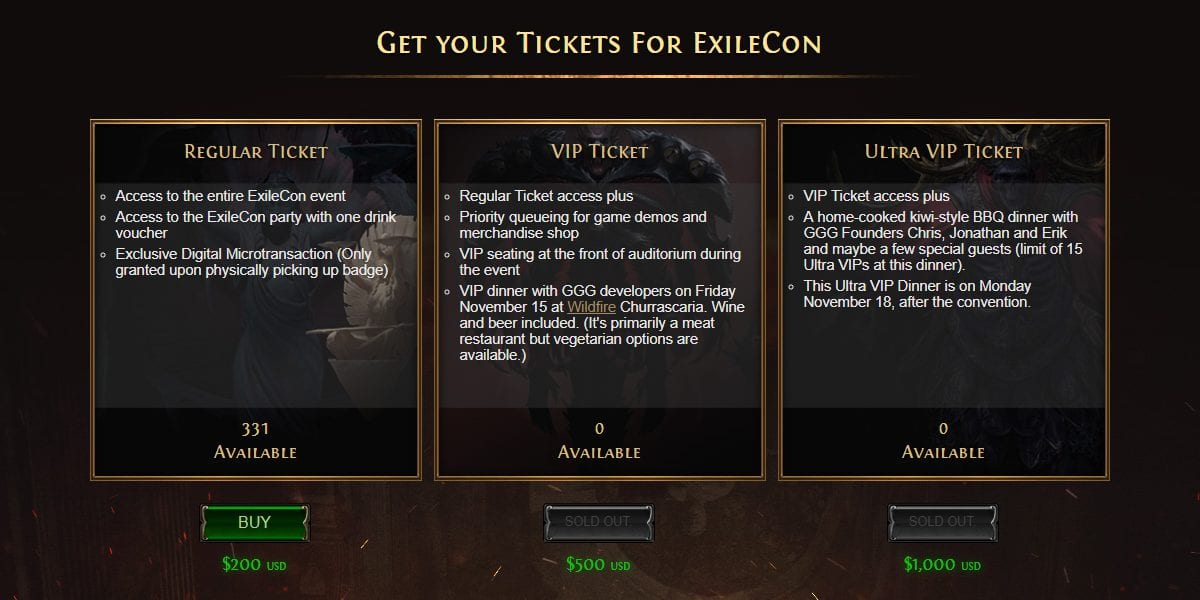This screenshot has width=1200, height=600.
Task: Click the green BUY button
Action: (x=255, y=522)
